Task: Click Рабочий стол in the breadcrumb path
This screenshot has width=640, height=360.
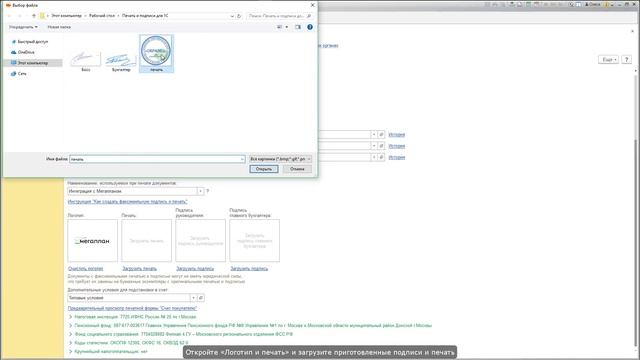Action: point(102,16)
